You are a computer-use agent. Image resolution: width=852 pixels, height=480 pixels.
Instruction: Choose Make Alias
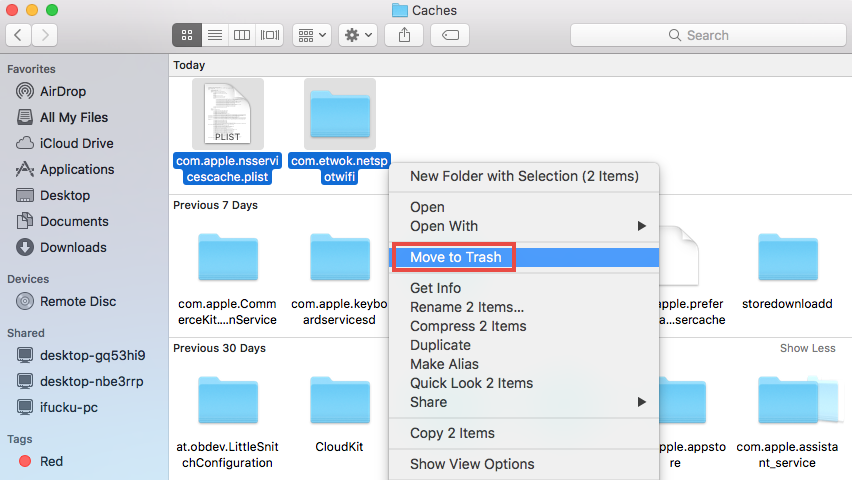pyautogui.click(x=524, y=364)
